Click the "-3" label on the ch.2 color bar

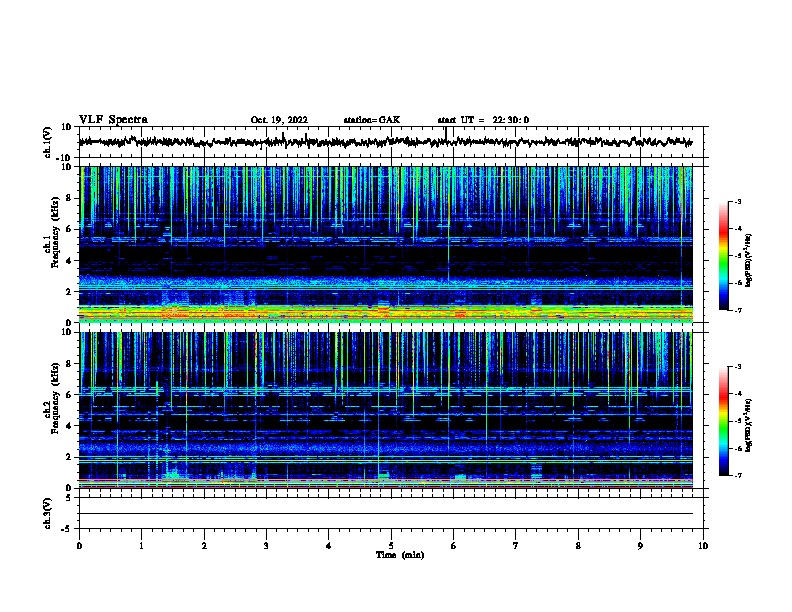(738, 367)
